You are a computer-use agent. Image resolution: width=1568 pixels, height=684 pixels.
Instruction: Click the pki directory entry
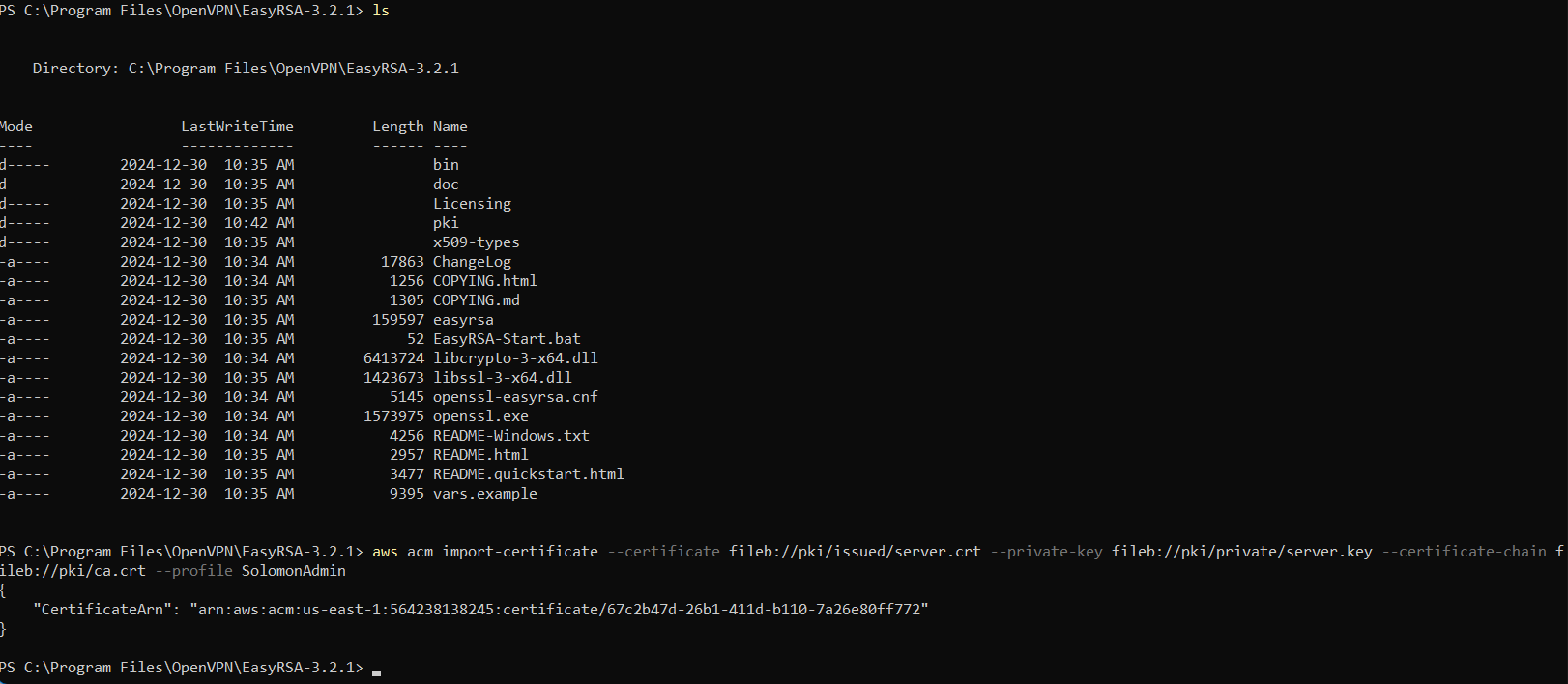pyautogui.click(x=446, y=223)
